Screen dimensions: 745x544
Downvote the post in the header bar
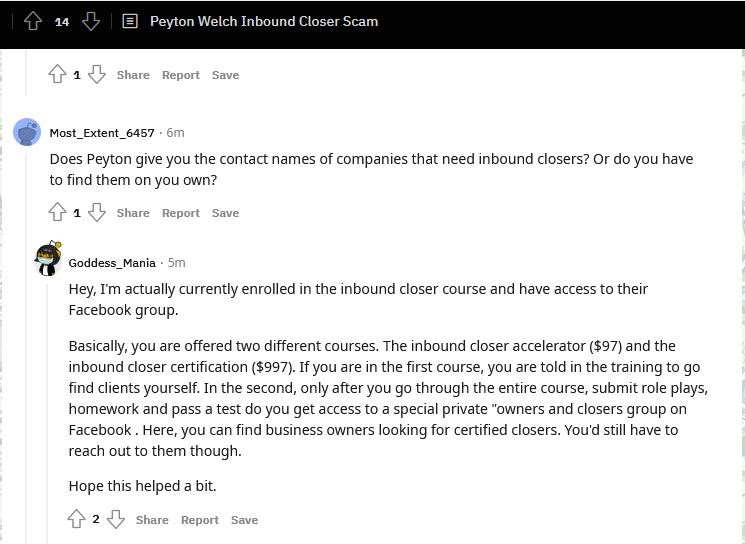coord(91,21)
